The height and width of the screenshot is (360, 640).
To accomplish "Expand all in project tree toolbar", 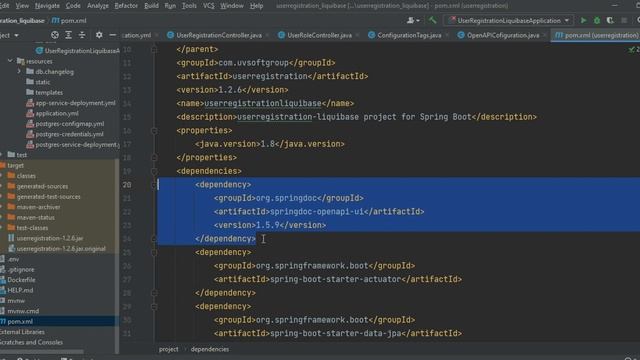I will [x=68, y=35].
